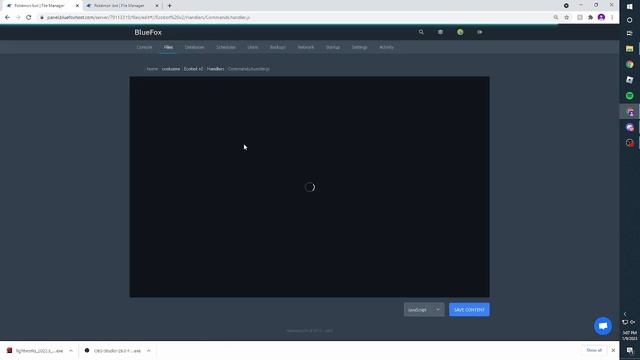Open a new browser tab with plus

(169, 6)
